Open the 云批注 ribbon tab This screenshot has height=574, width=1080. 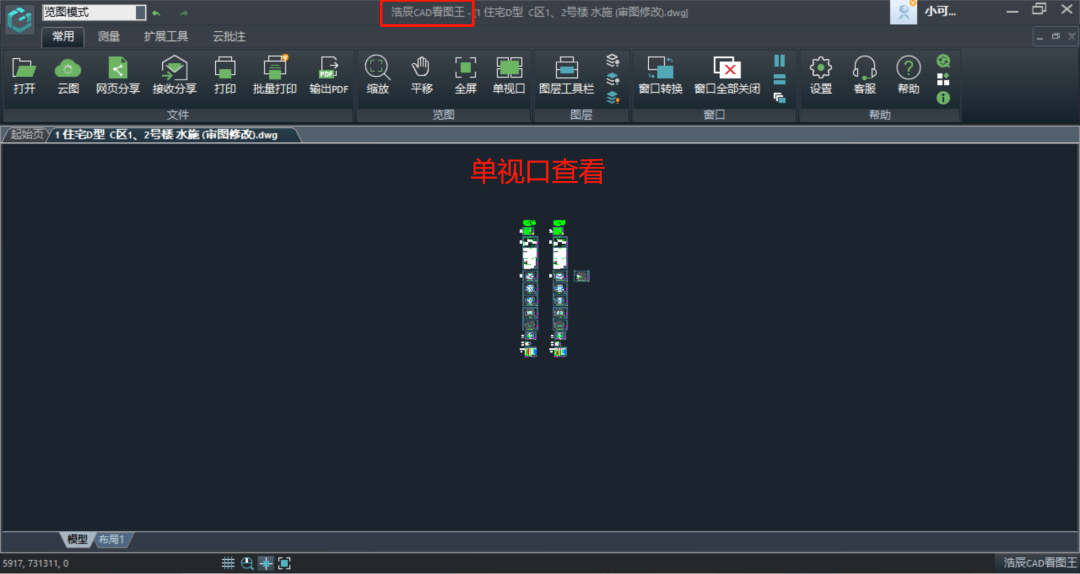coord(229,37)
